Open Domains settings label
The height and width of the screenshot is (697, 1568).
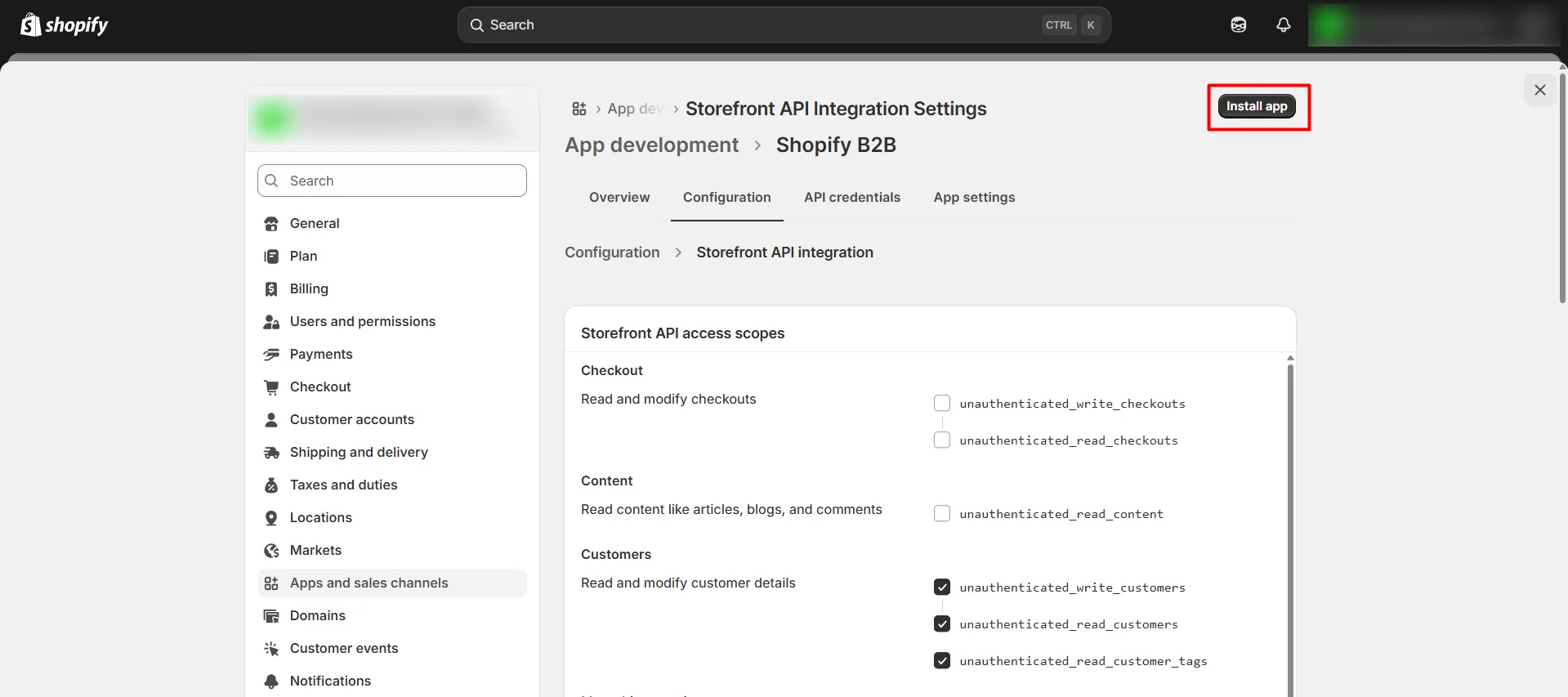coord(318,616)
